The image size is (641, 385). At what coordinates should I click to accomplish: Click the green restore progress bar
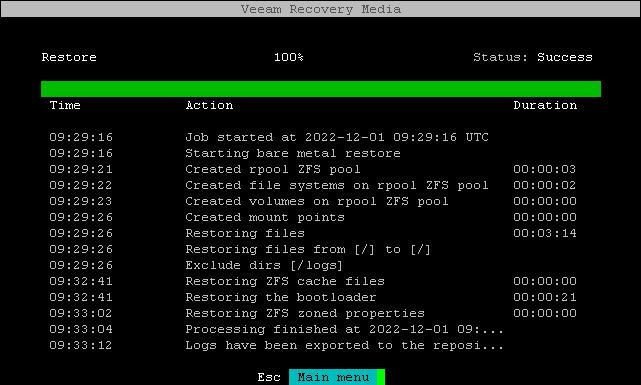pyautogui.click(x=321, y=89)
